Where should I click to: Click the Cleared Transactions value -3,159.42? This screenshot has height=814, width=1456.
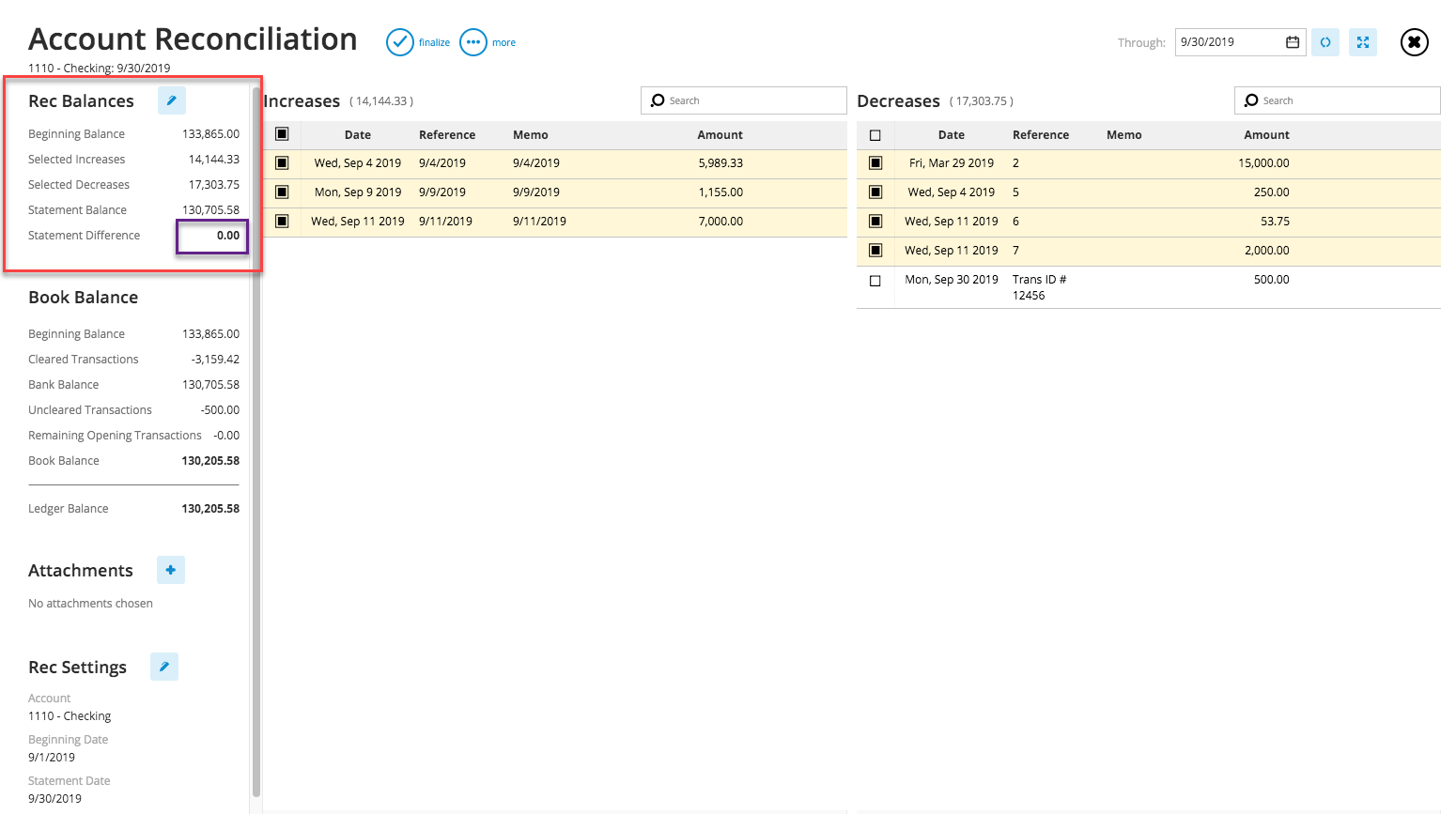(215, 360)
